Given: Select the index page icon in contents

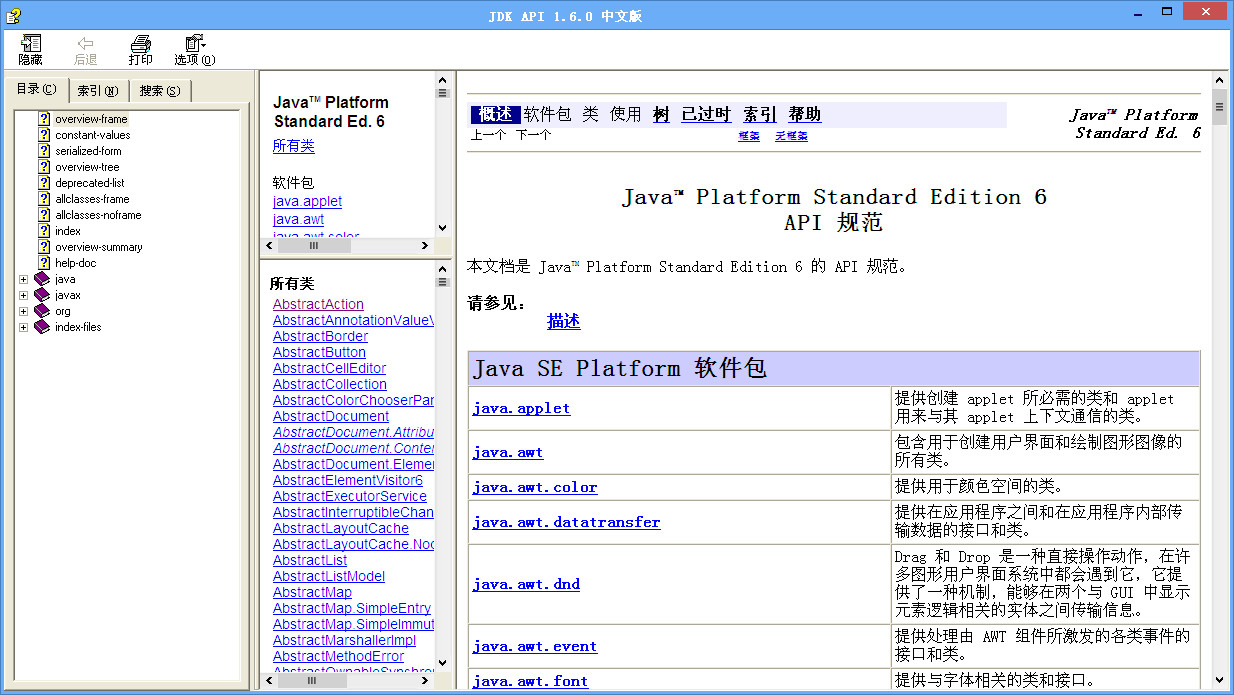Looking at the screenshot, I should 44,231.
